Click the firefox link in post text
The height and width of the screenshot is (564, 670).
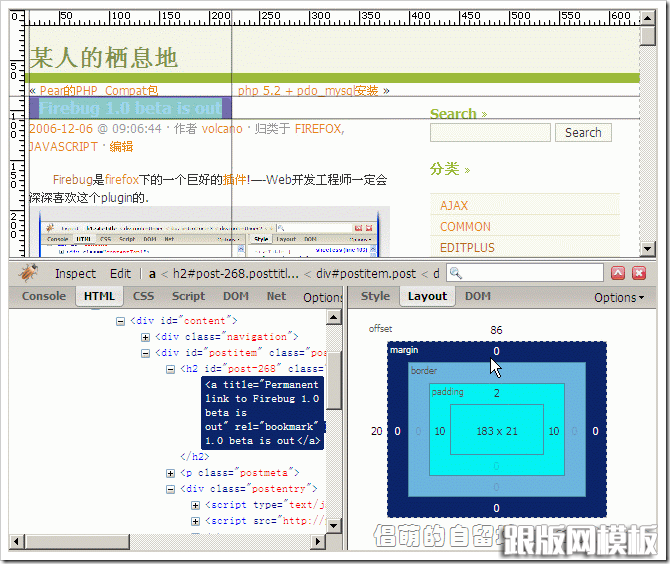click(x=122, y=179)
